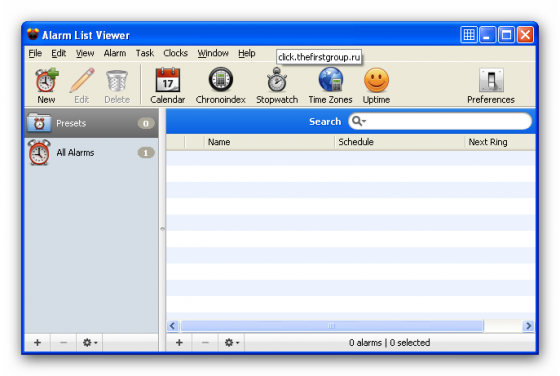The height and width of the screenshot is (376, 560).
Task: Open the Stopwatch
Action: pos(277,86)
